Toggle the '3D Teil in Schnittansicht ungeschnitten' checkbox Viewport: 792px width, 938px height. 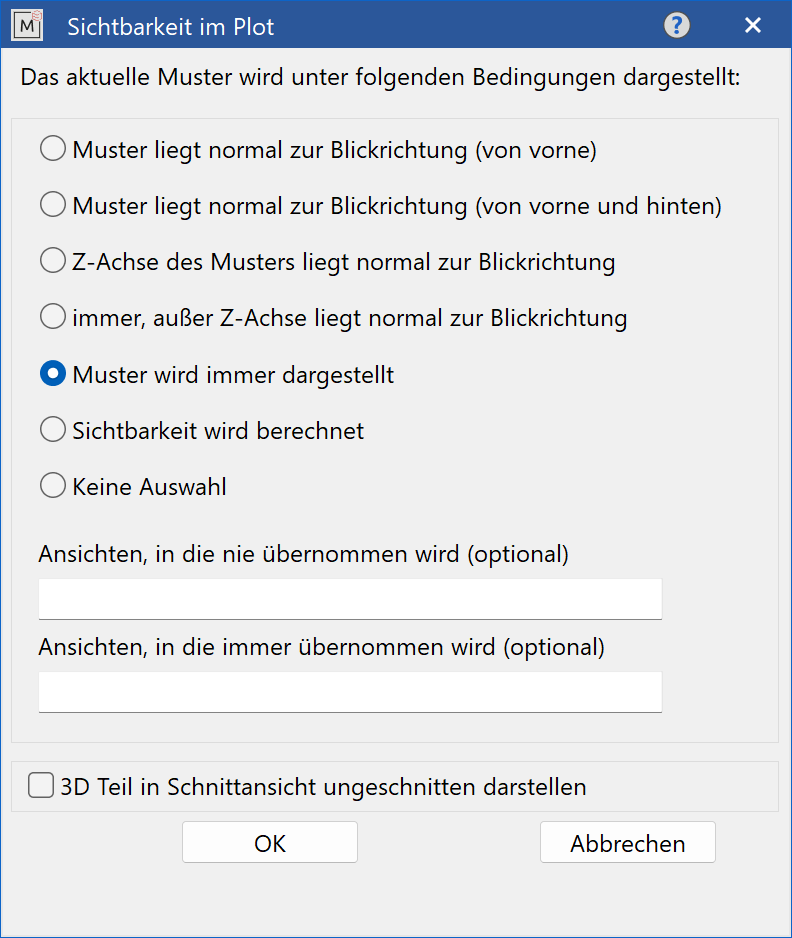(x=41, y=786)
